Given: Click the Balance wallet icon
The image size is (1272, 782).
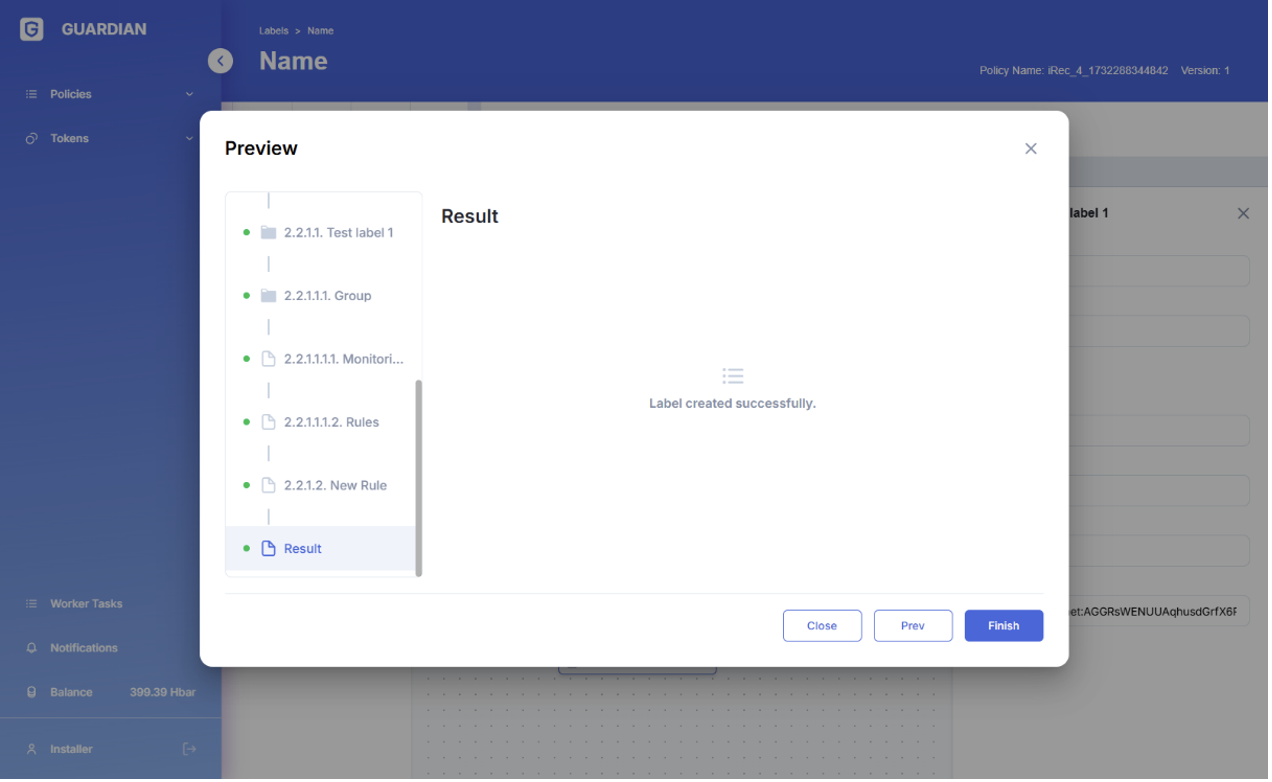Looking at the screenshot, I should coord(31,693).
